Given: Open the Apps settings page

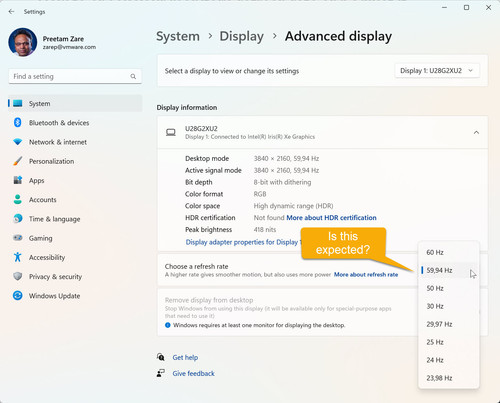Looking at the screenshot, I should [x=75, y=180].
